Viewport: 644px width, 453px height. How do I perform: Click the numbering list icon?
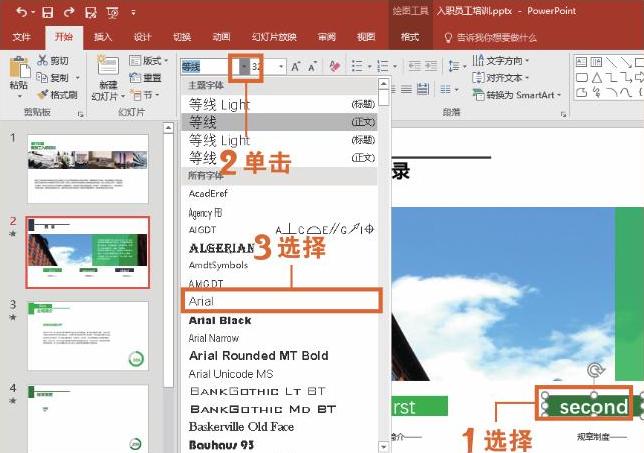point(383,66)
